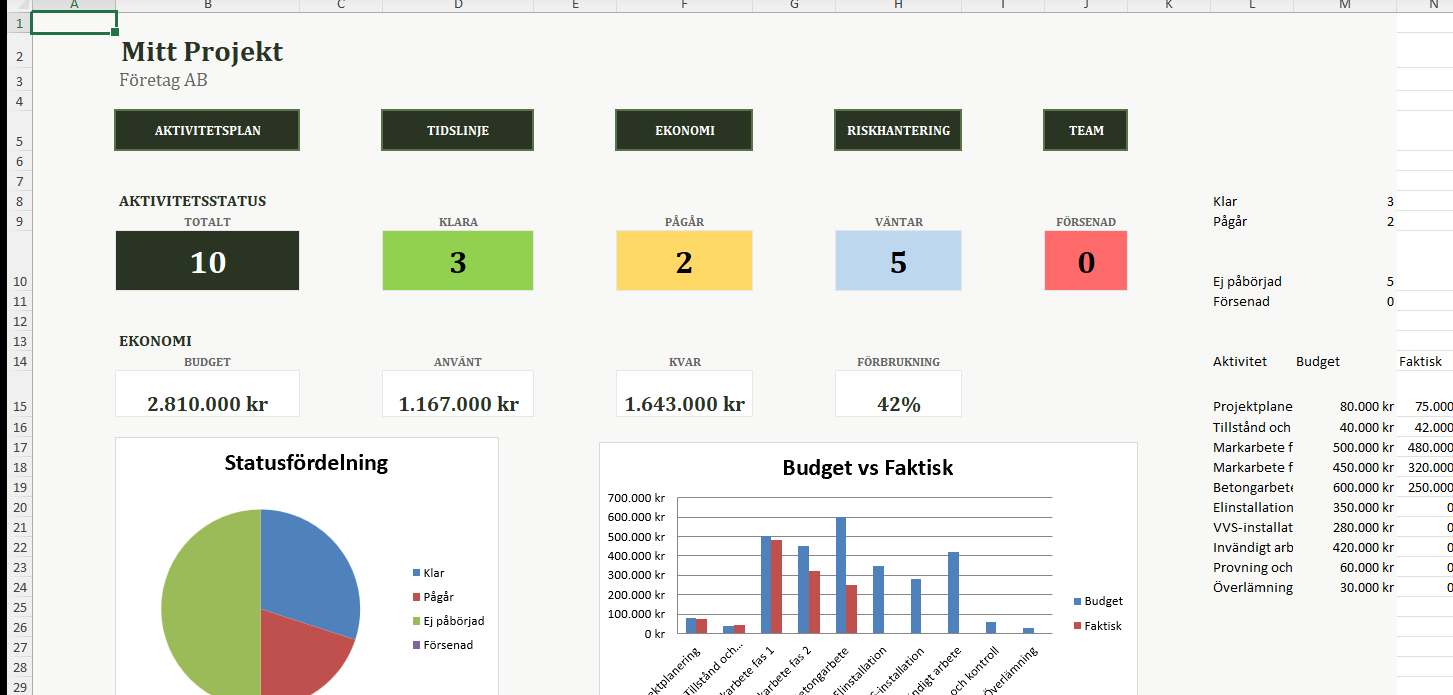Select row 20 header
Screen dimensions: 1453x695
[19, 507]
